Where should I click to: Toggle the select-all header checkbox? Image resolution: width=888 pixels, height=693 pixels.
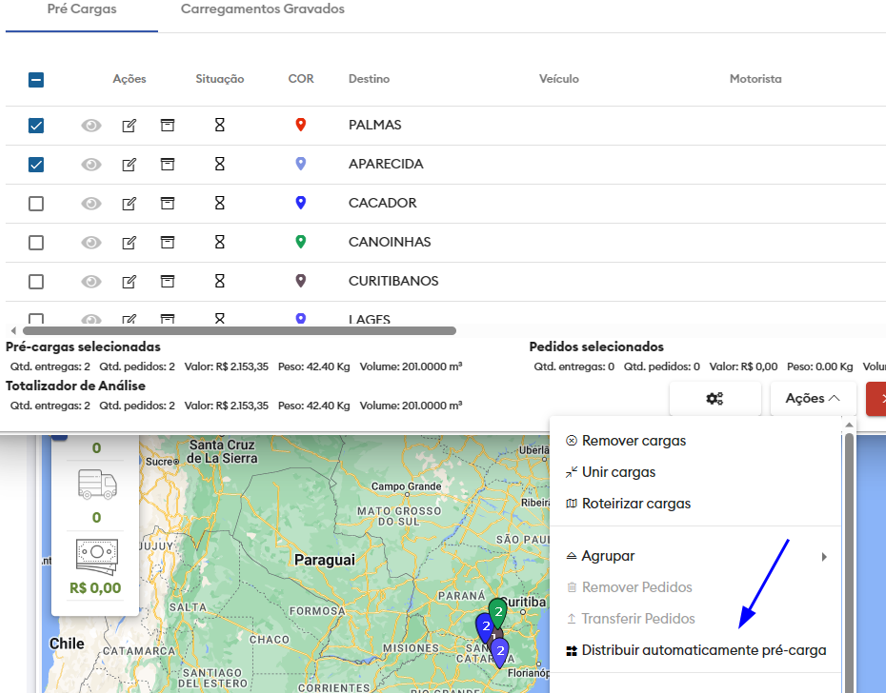[36, 80]
